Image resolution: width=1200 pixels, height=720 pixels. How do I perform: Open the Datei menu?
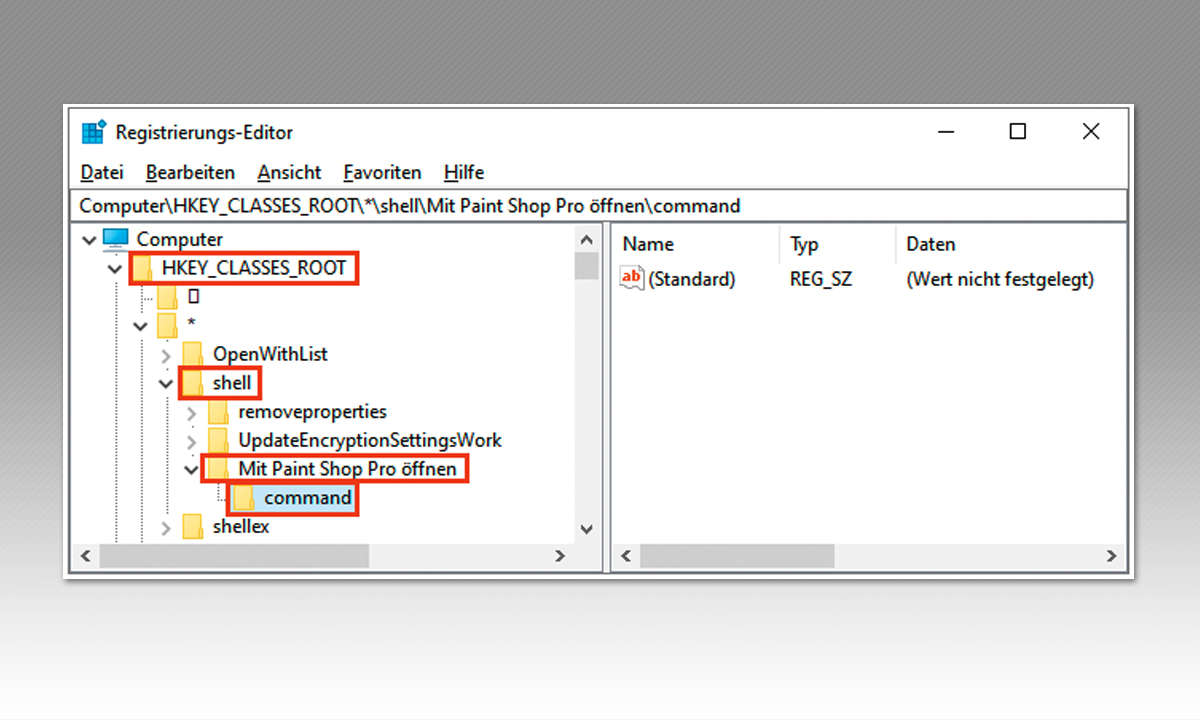point(101,173)
